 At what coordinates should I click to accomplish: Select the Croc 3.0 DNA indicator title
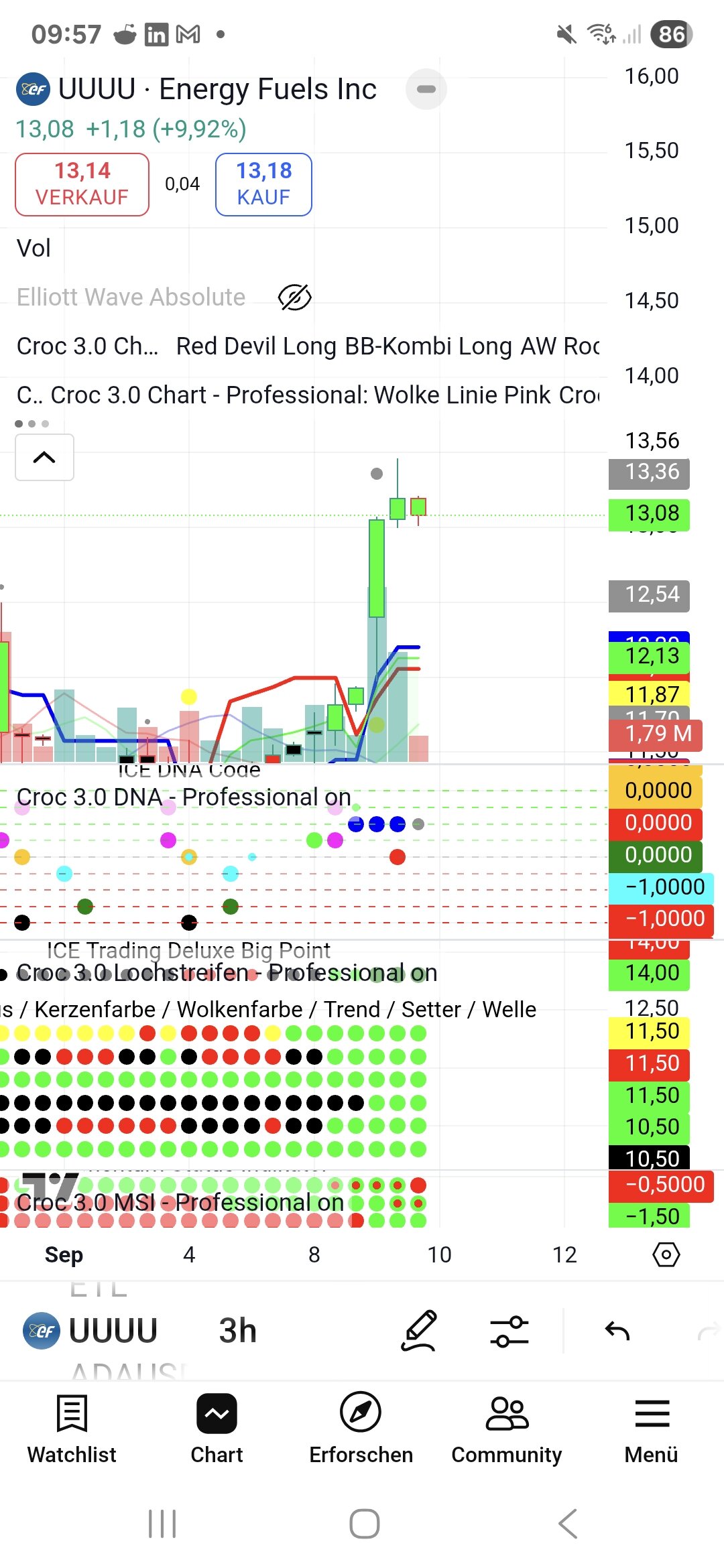coord(184,797)
